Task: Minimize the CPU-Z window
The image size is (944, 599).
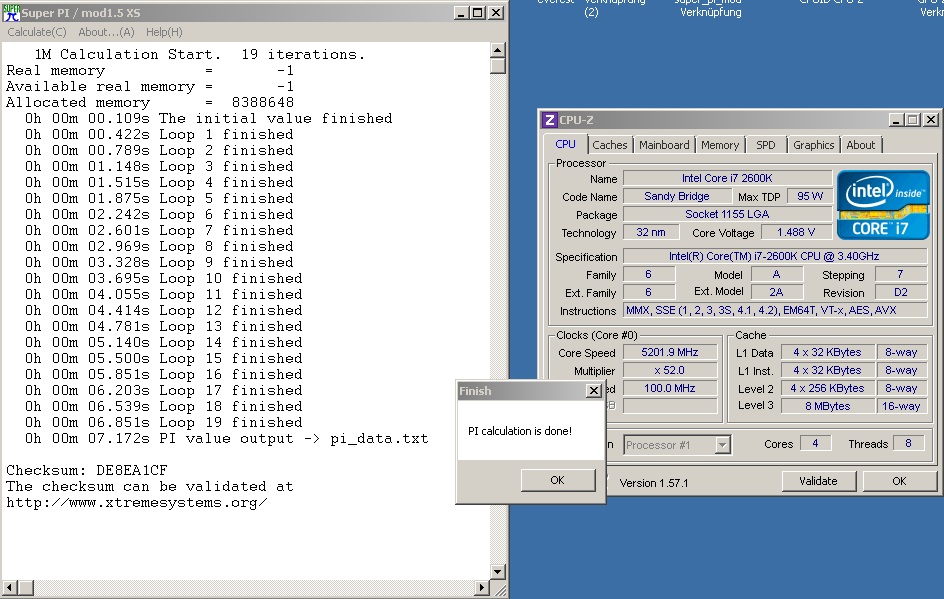Action: click(x=896, y=120)
